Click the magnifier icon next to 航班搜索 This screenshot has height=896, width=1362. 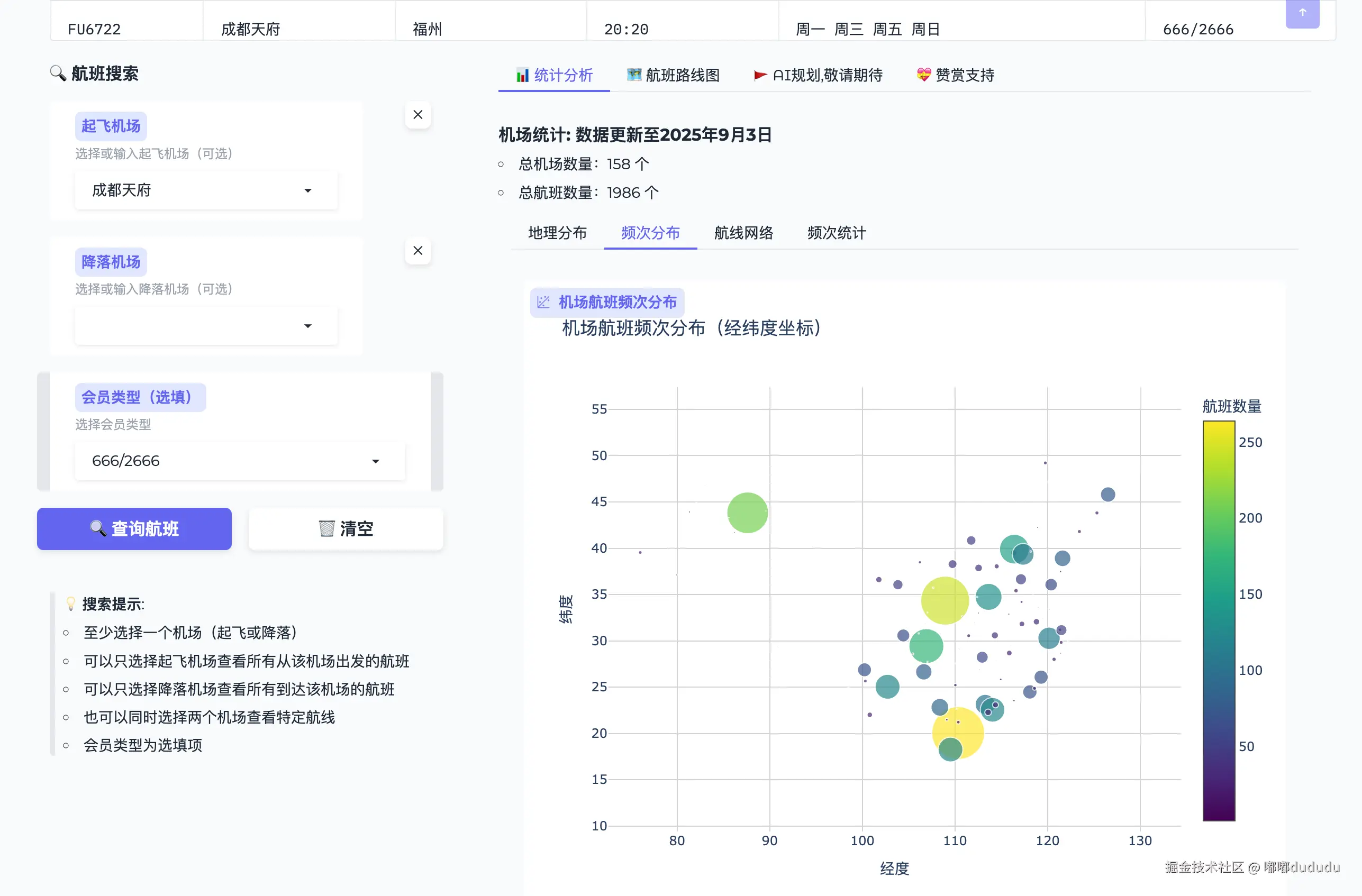pyautogui.click(x=58, y=73)
